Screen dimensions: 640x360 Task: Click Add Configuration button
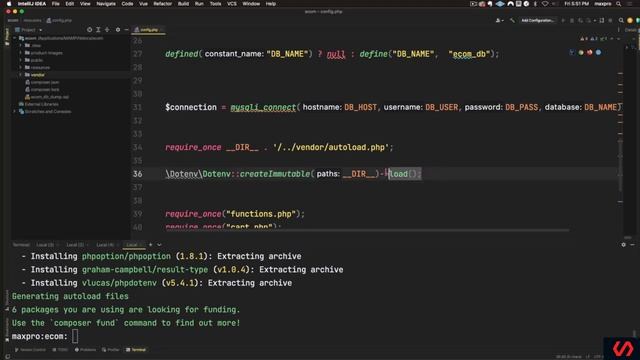click(x=538, y=20)
